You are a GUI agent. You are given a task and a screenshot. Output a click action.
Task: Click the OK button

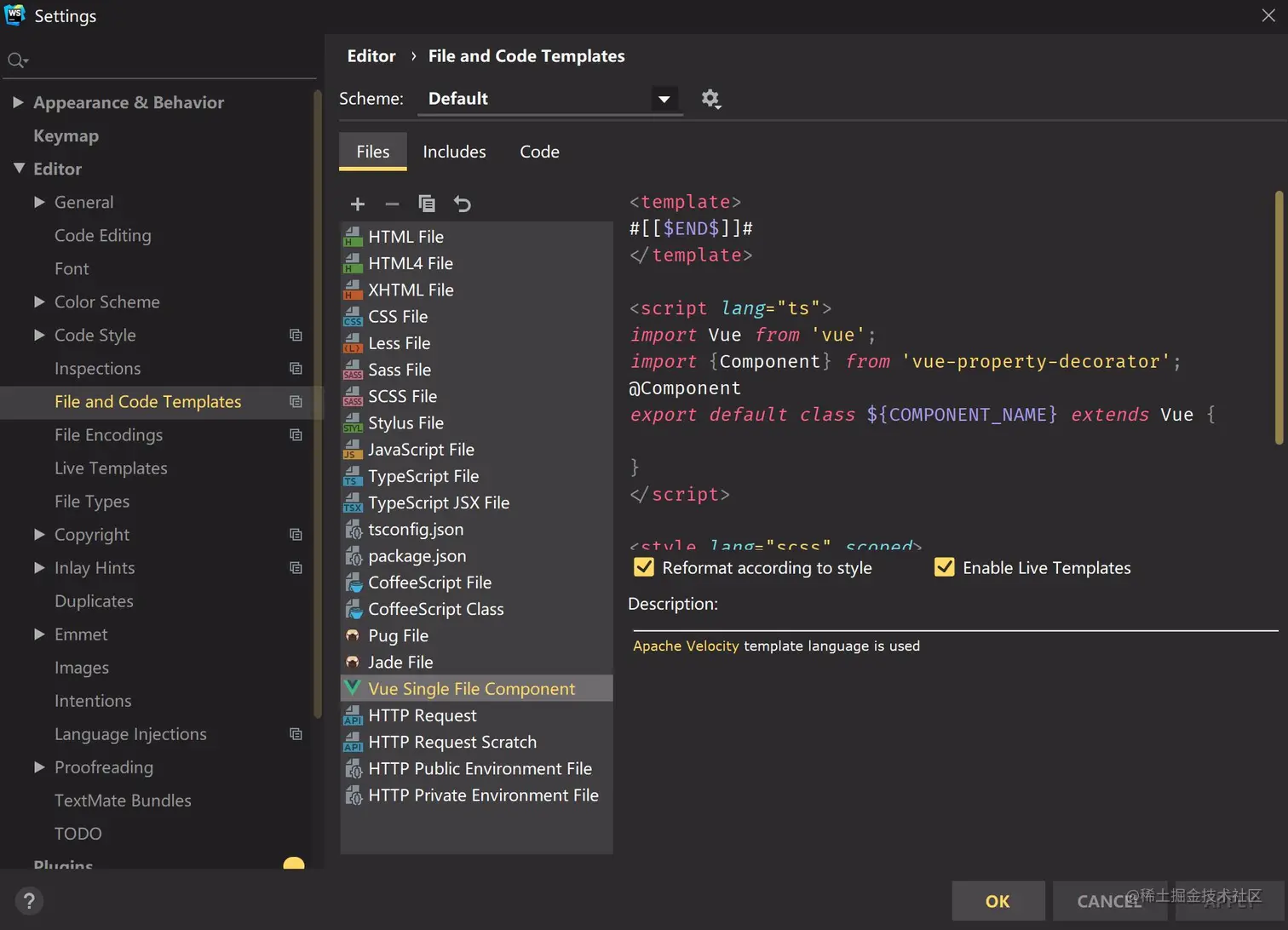coord(998,901)
